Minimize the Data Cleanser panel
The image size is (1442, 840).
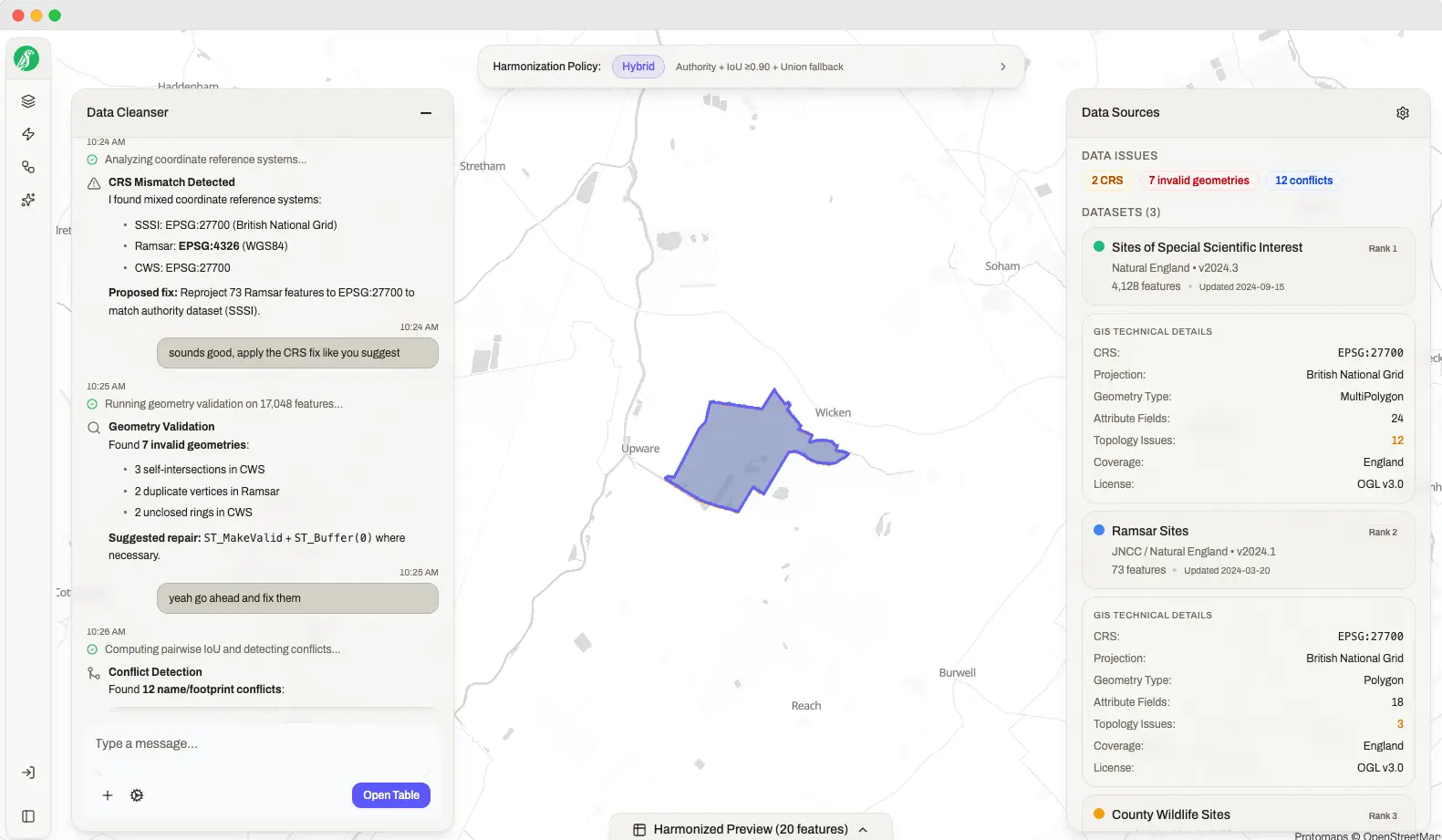point(425,113)
